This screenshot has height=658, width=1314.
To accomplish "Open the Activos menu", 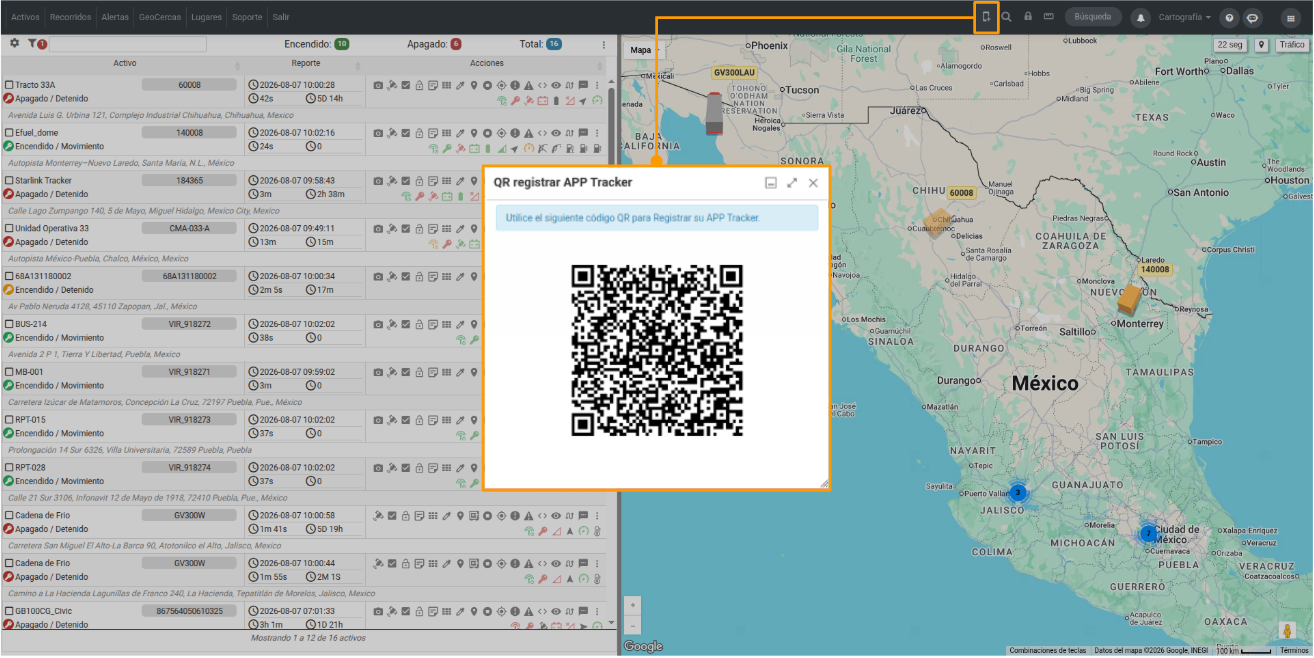I will point(25,18).
